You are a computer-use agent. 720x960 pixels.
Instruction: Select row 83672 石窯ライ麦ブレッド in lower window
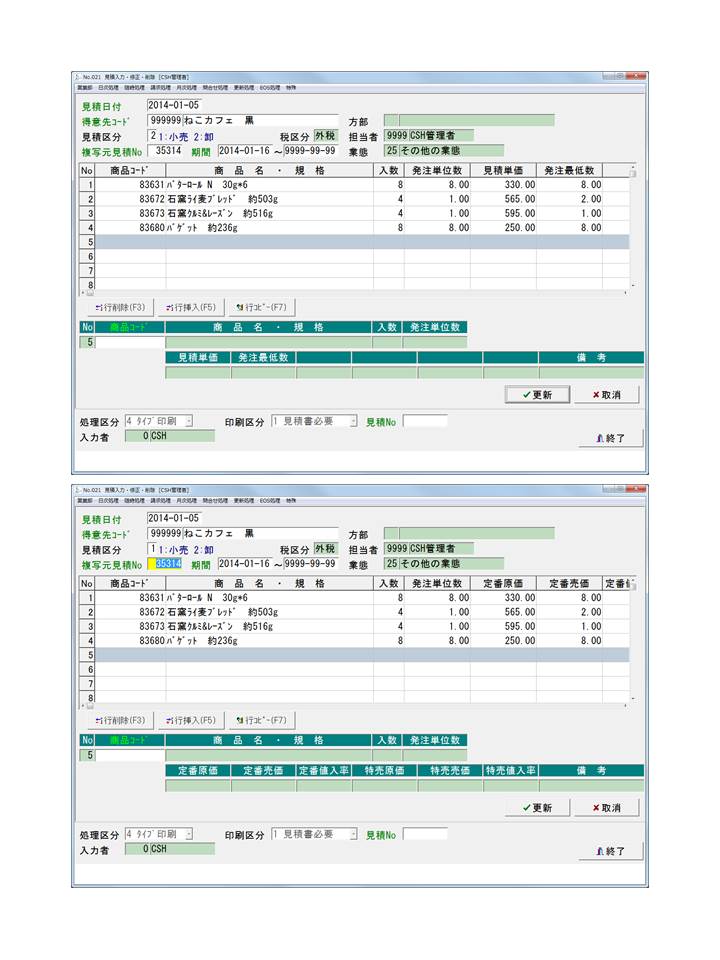(355, 612)
